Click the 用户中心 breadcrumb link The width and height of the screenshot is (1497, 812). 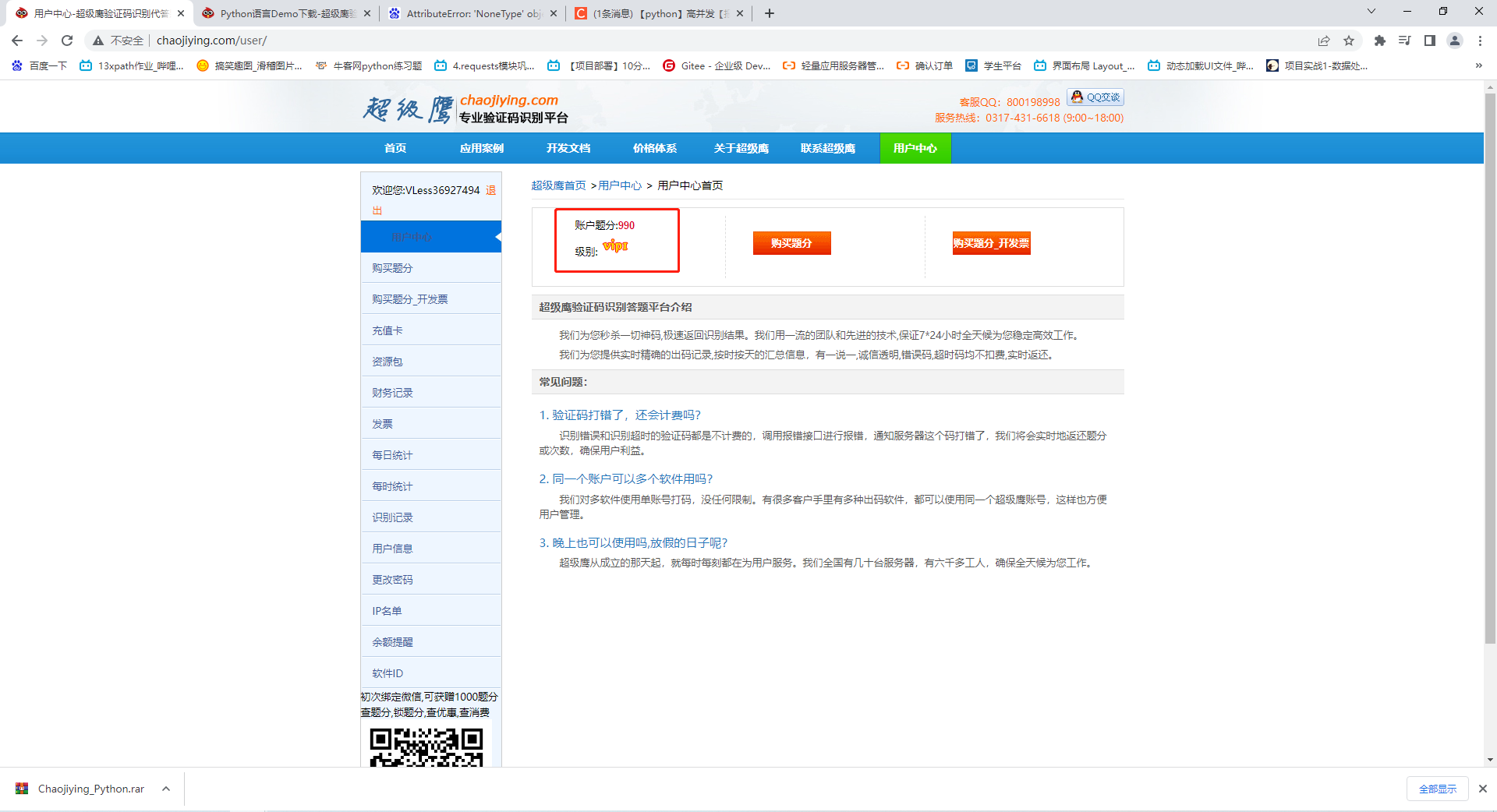pos(620,185)
